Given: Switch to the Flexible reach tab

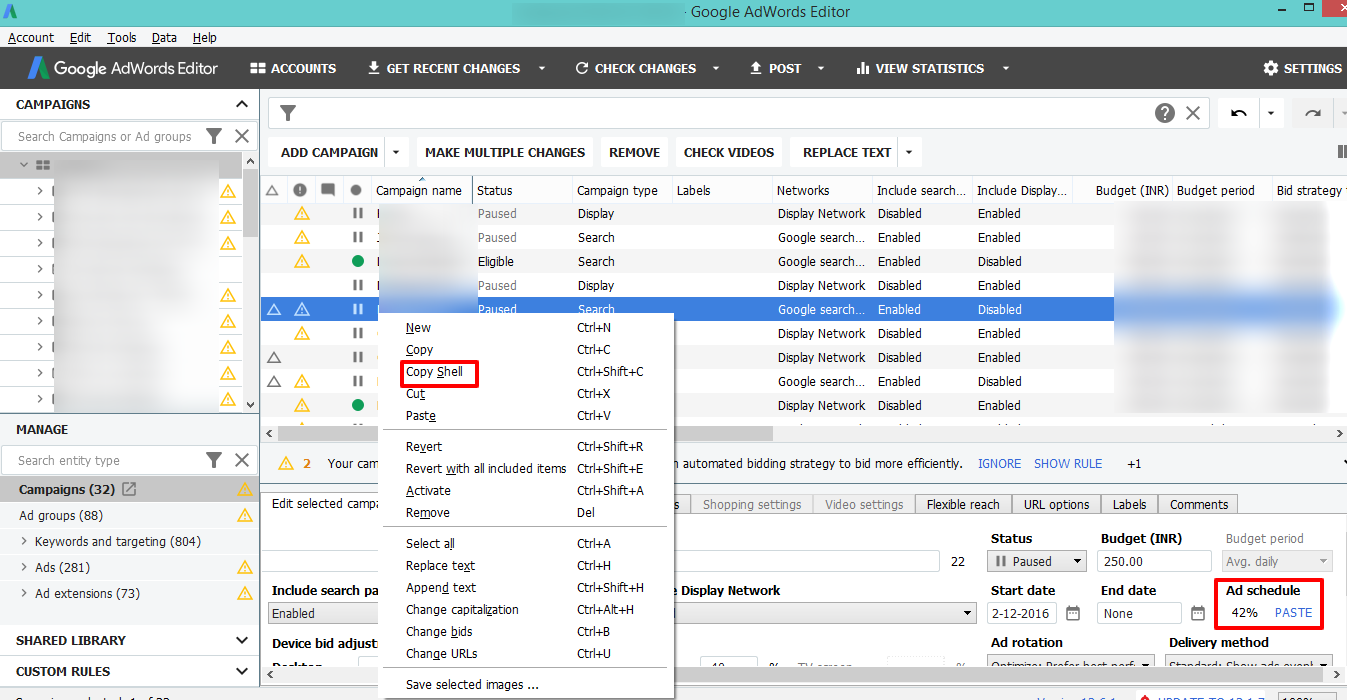Looking at the screenshot, I should pos(963,504).
